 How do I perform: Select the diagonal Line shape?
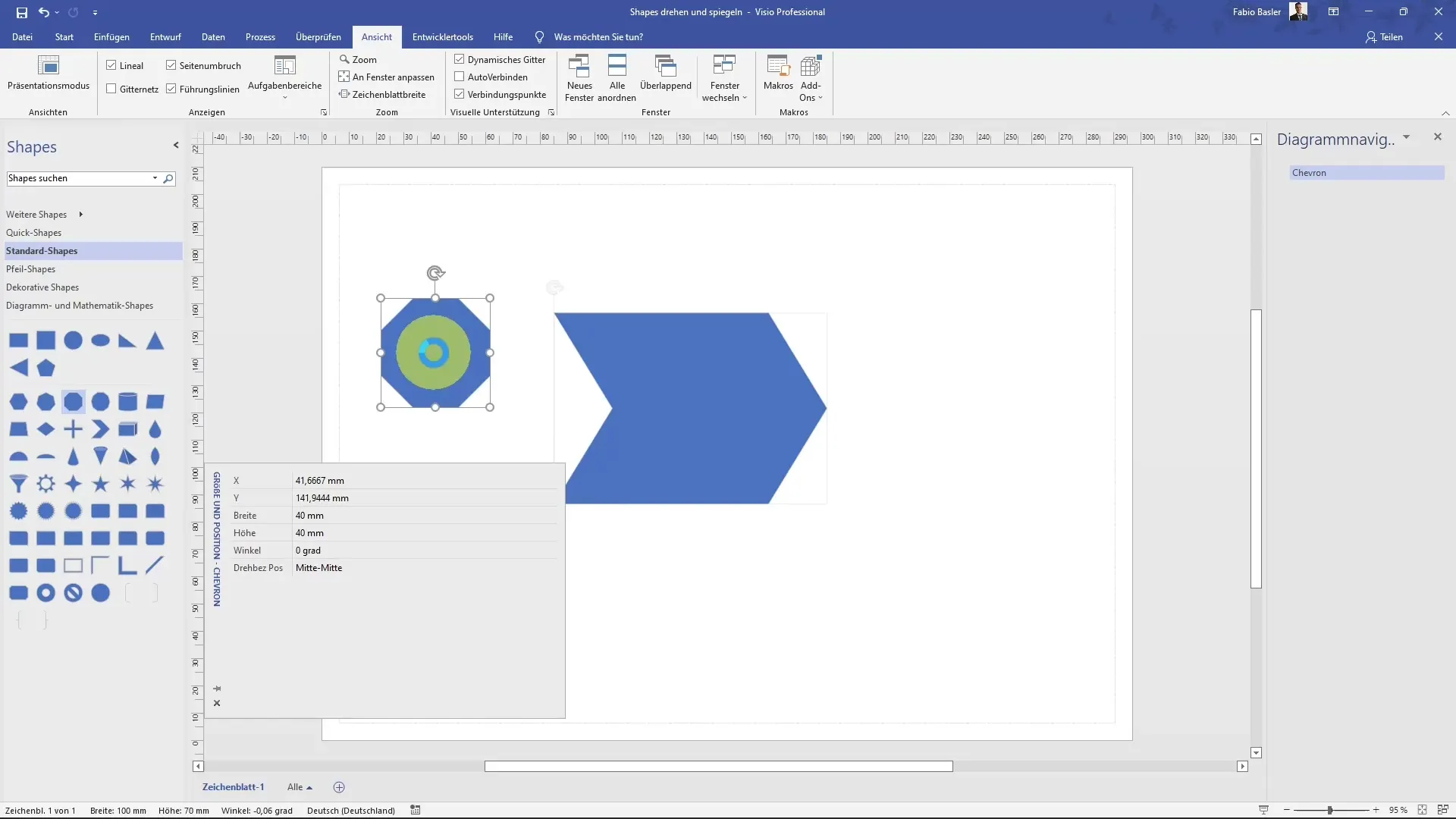click(x=155, y=565)
